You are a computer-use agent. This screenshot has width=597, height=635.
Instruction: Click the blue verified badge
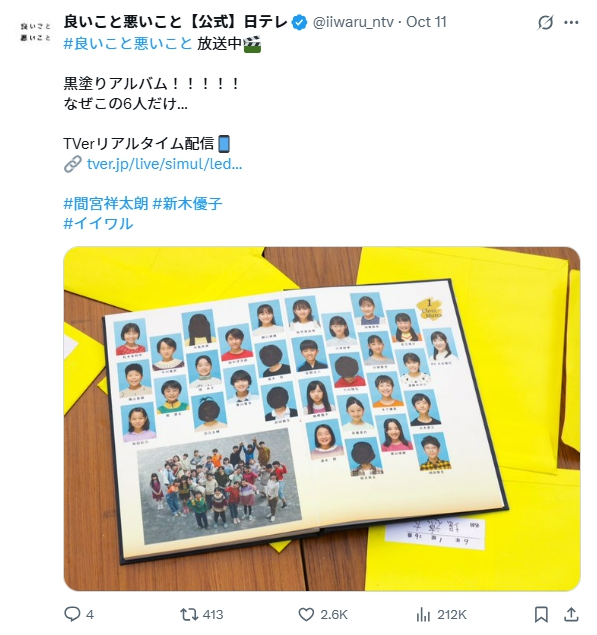[299, 22]
